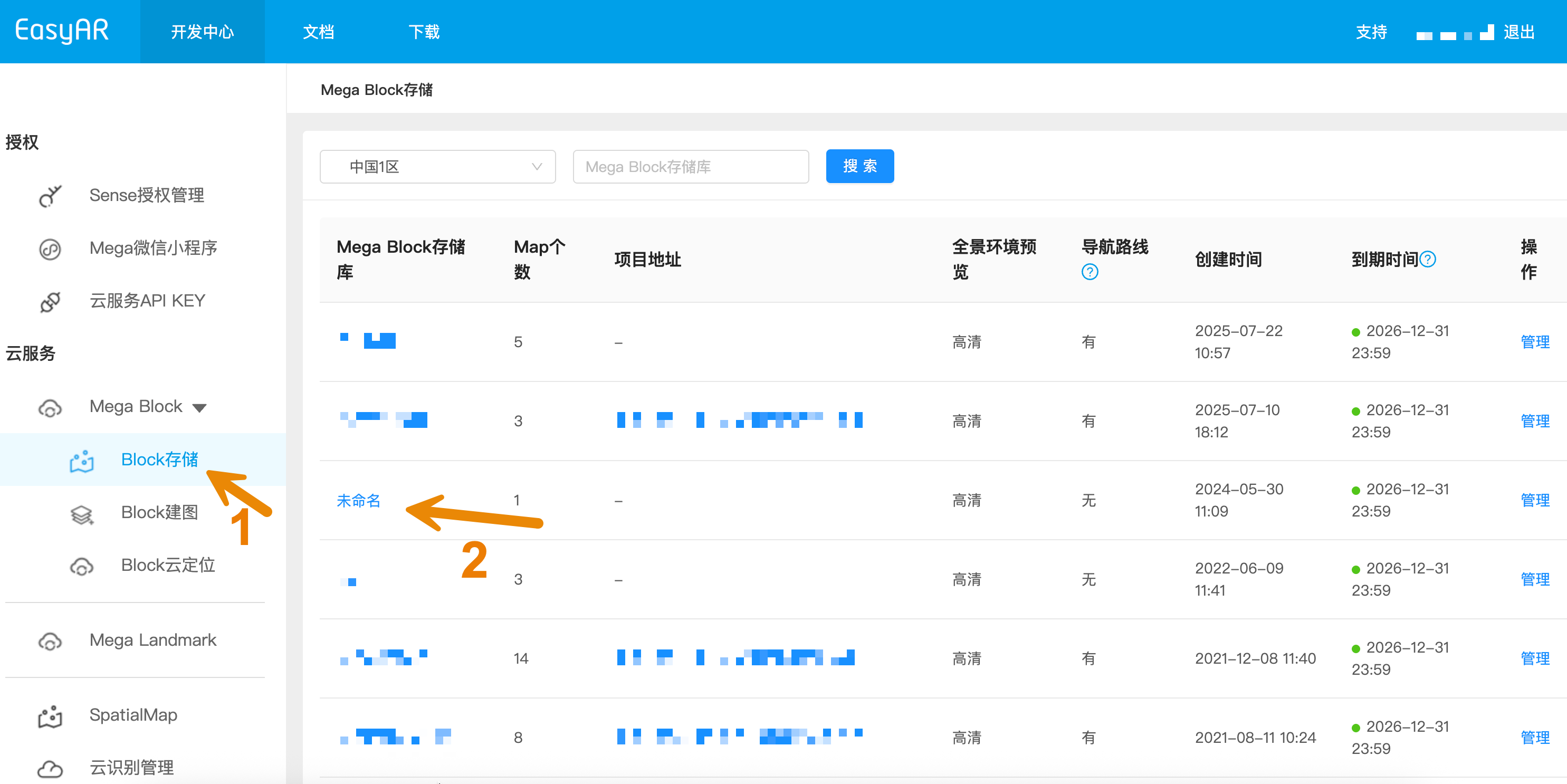Go to the 文档 navigation tab

click(x=318, y=32)
